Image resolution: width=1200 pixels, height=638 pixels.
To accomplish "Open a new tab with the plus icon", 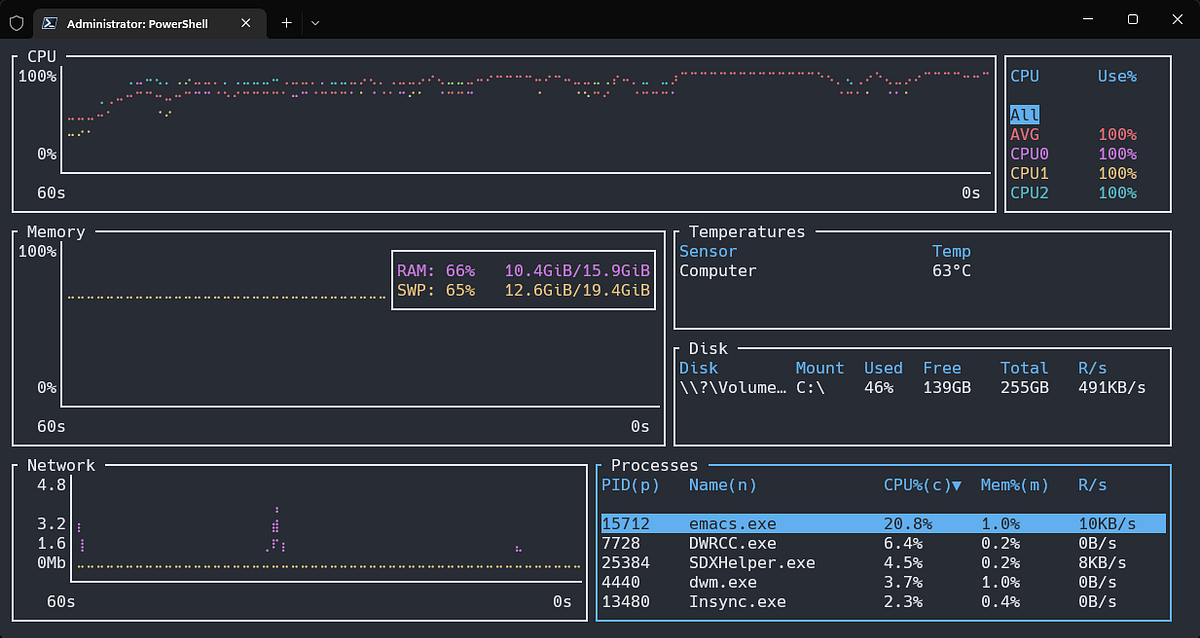I will (x=286, y=21).
